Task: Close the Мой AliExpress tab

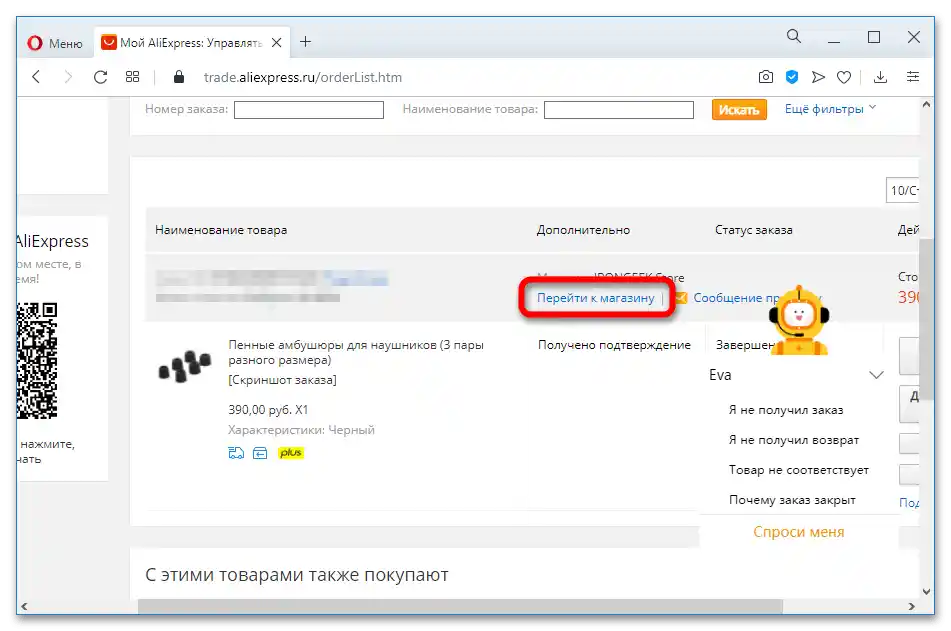Action: [276, 42]
